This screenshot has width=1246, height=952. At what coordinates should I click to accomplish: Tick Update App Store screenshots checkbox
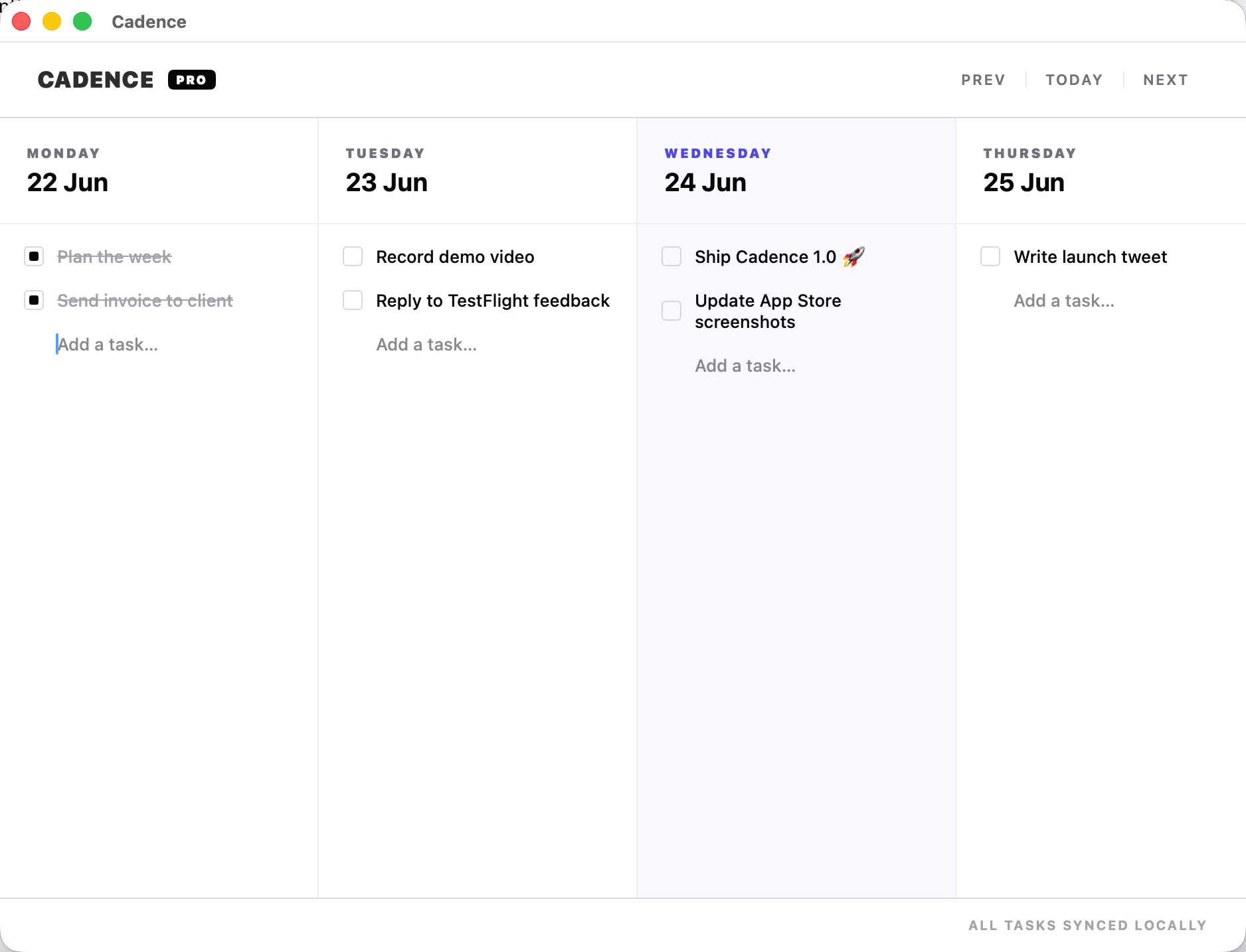[671, 311]
